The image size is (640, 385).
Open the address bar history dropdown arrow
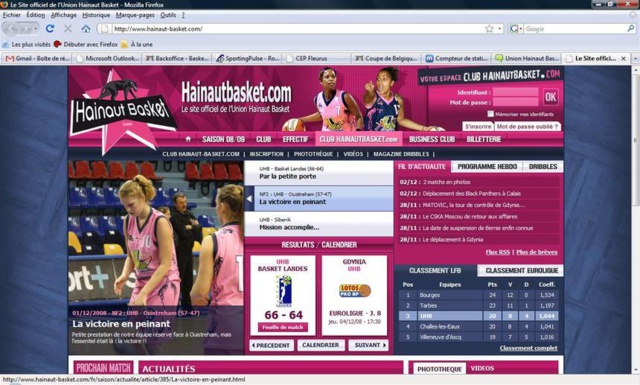[x=500, y=29]
